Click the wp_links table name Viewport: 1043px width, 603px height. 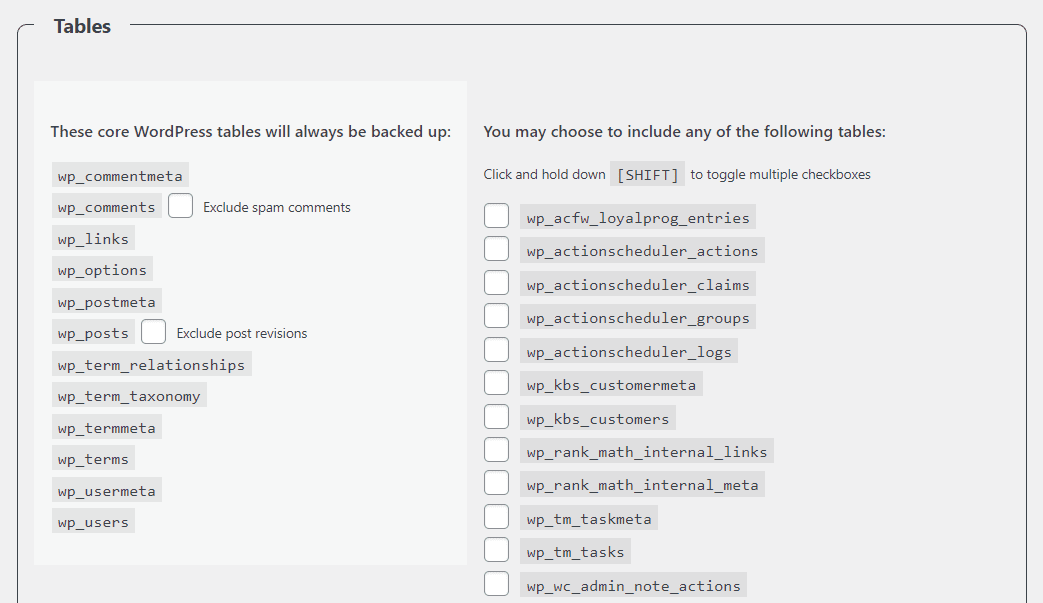click(x=93, y=239)
